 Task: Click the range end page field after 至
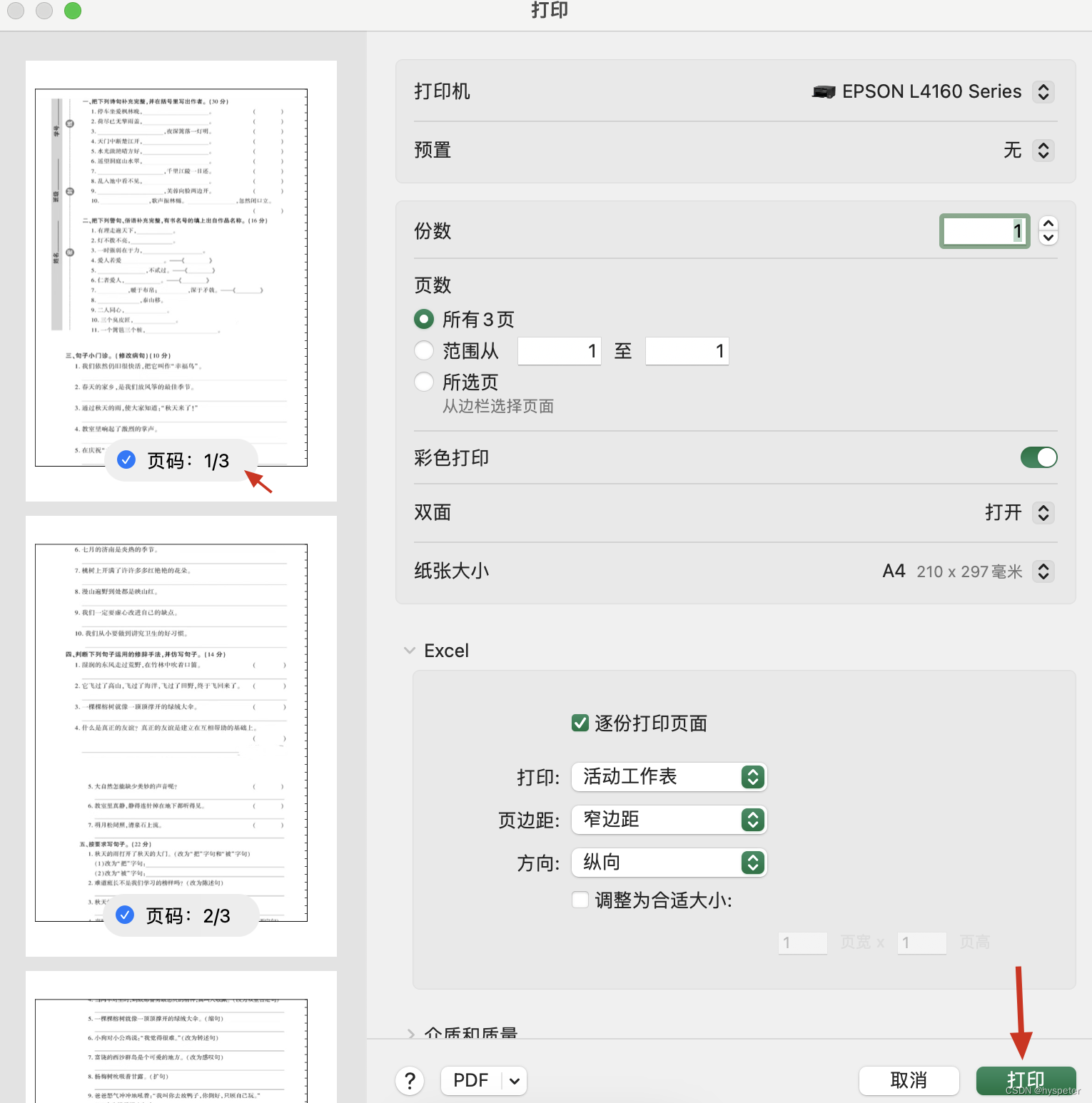[x=687, y=351]
